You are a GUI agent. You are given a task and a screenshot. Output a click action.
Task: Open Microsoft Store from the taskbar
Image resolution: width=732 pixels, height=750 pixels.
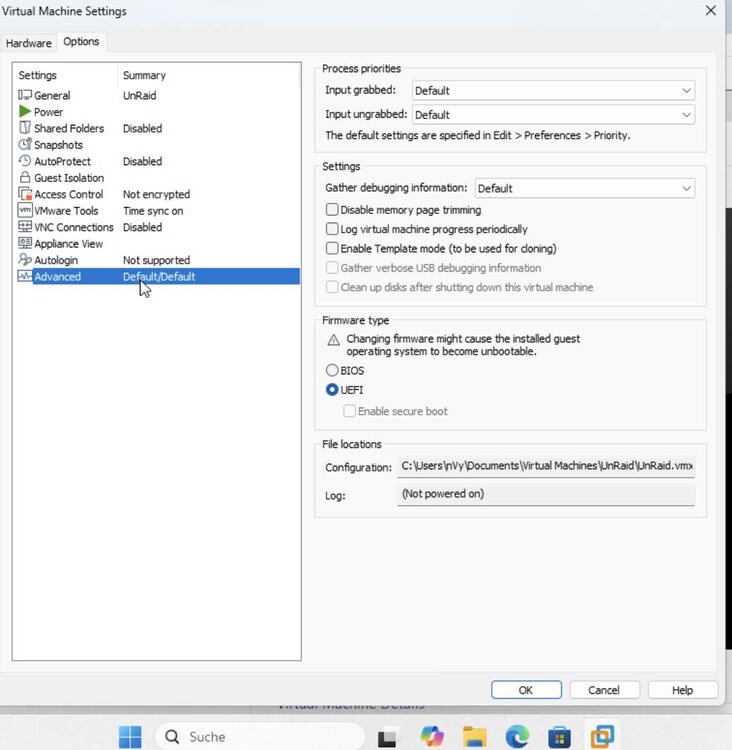(x=559, y=737)
